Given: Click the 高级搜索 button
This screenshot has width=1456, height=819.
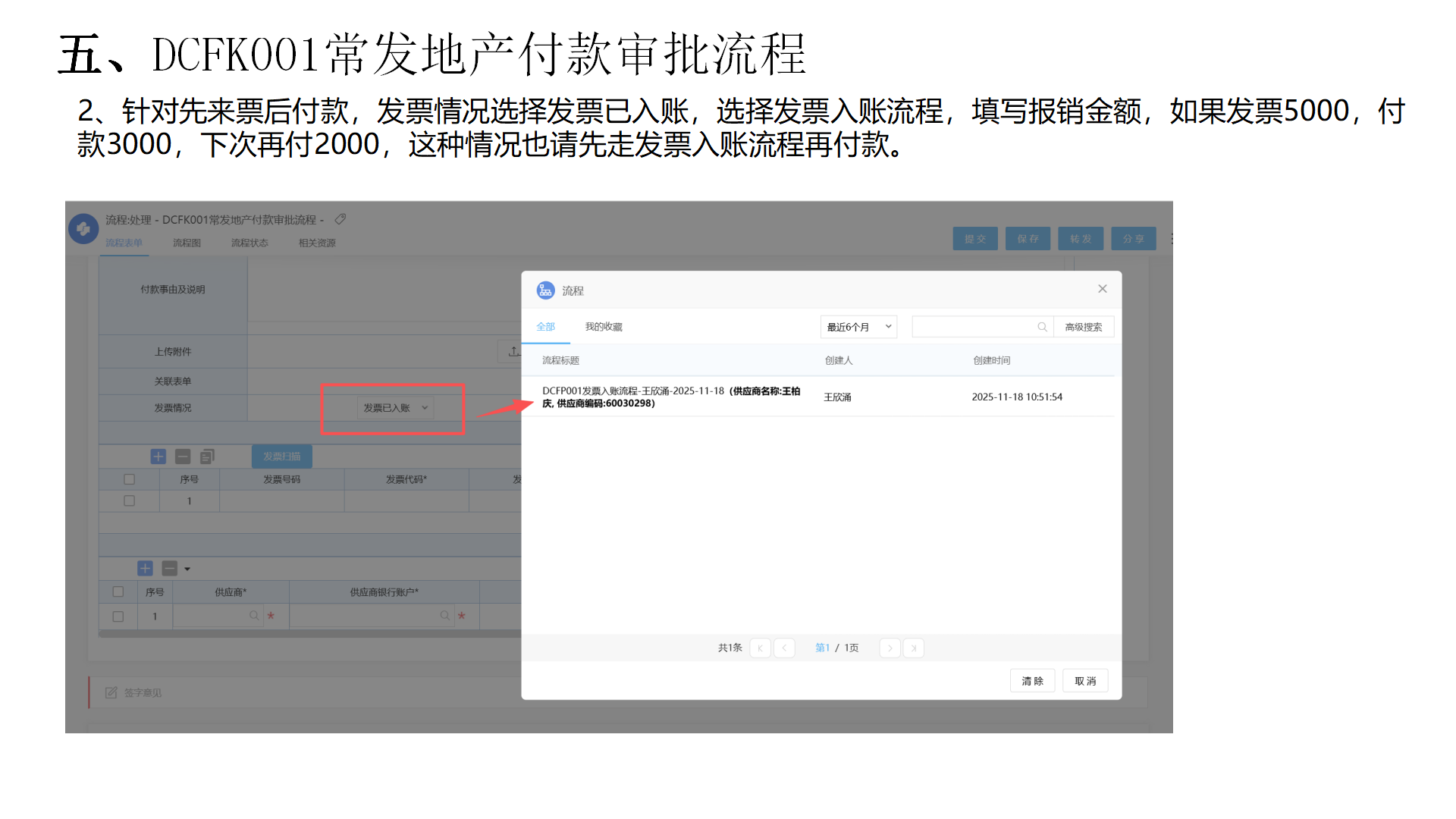Looking at the screenshot, I should (1083, 327).
